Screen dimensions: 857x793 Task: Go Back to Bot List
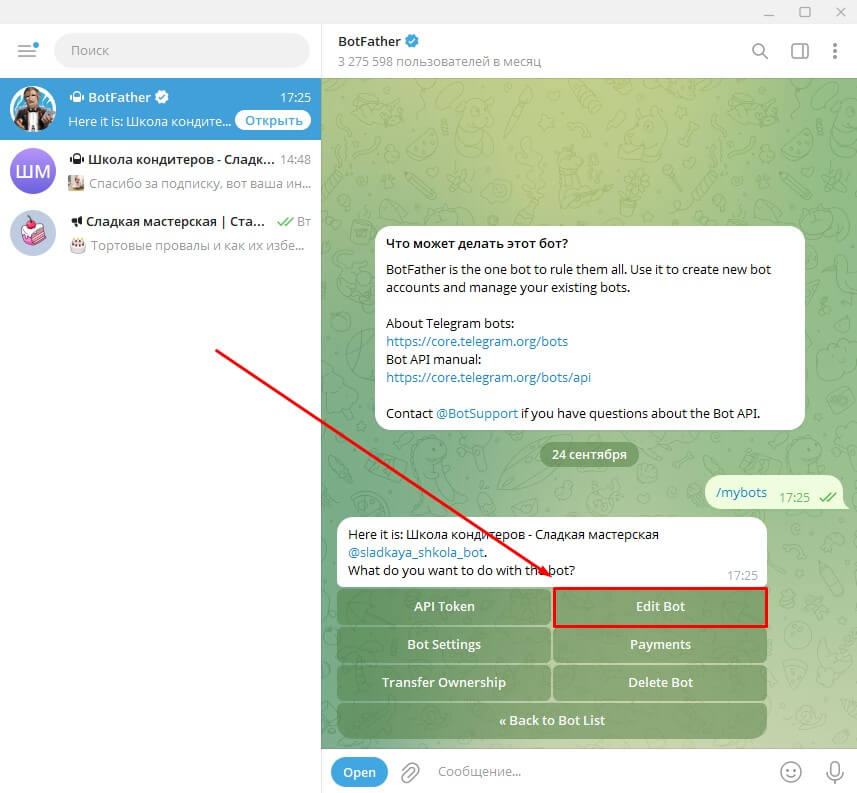pos(552,721)
